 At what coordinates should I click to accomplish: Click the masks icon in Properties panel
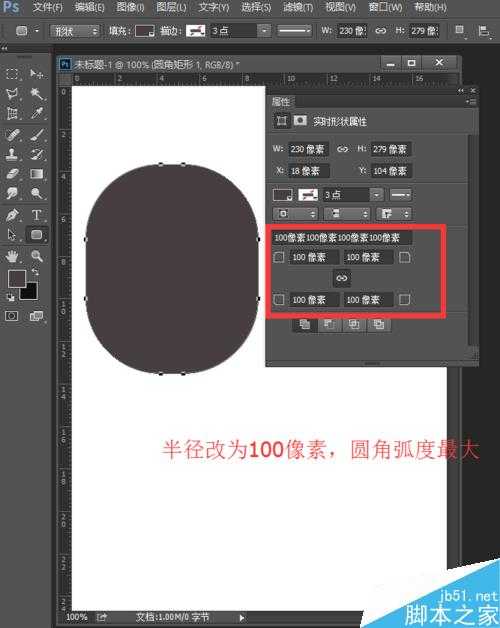300,121
